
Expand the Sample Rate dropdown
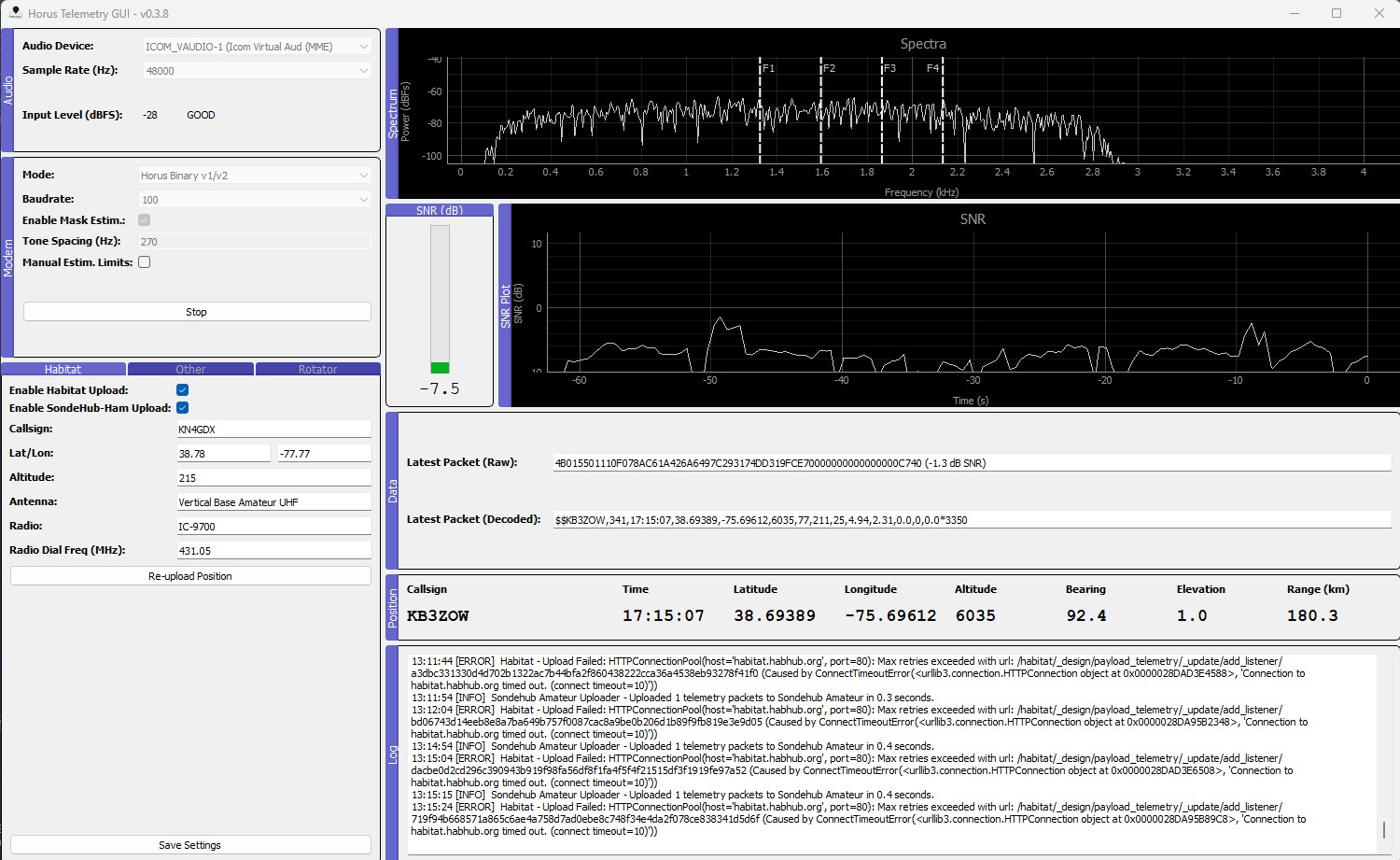(256, 71)
